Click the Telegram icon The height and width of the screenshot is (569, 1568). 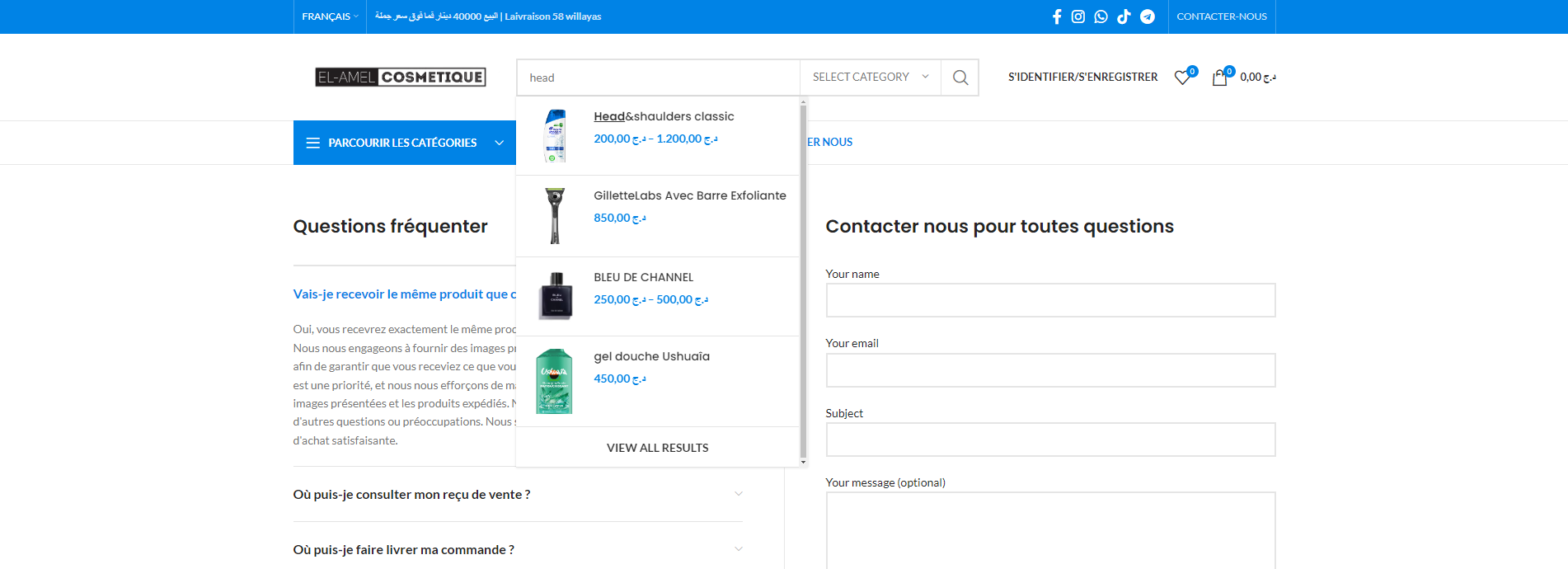pos(1147,16)
